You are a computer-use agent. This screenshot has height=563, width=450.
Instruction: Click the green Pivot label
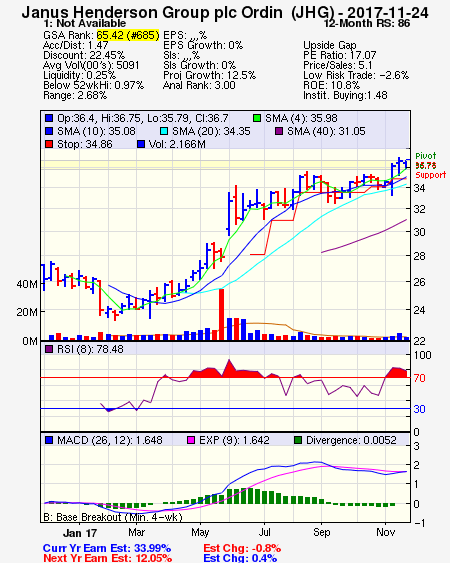point(426,156)
